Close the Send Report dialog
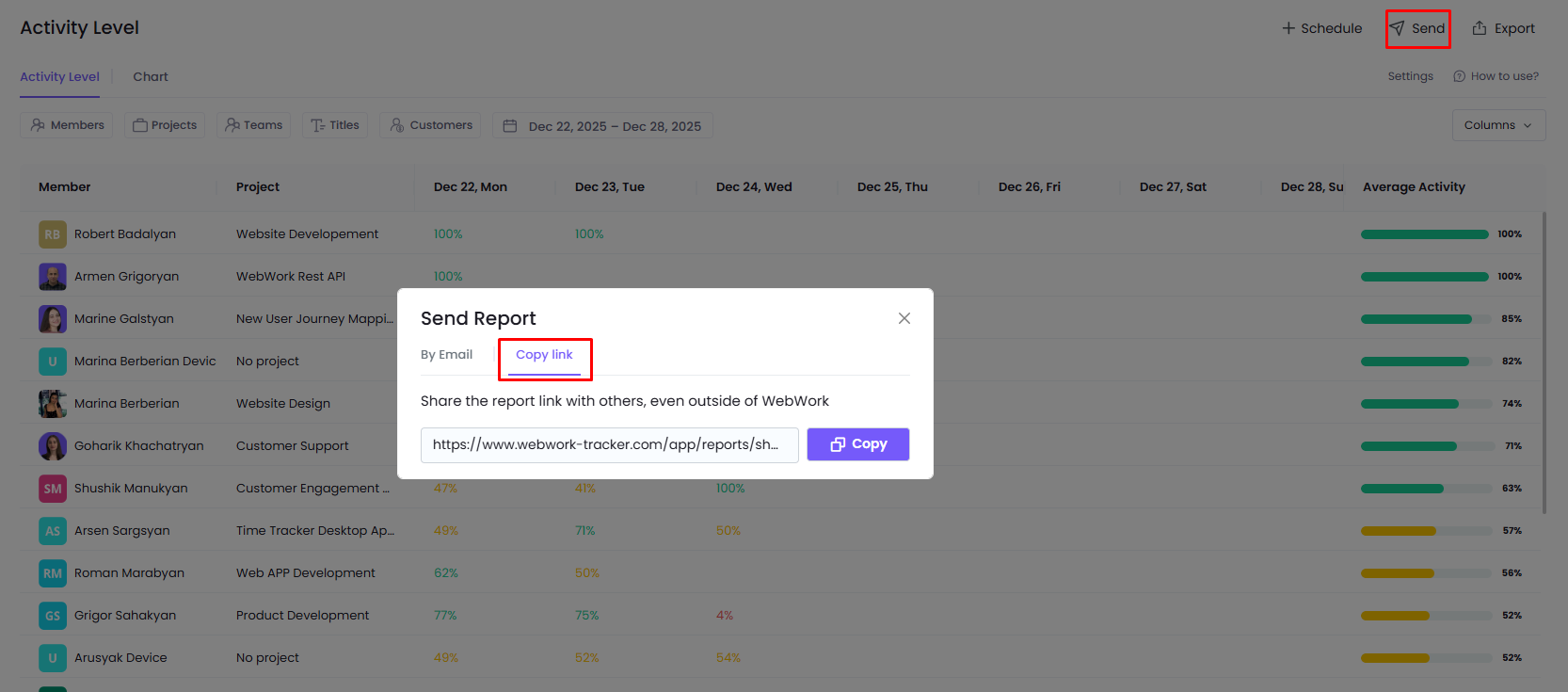 (904, 318)
